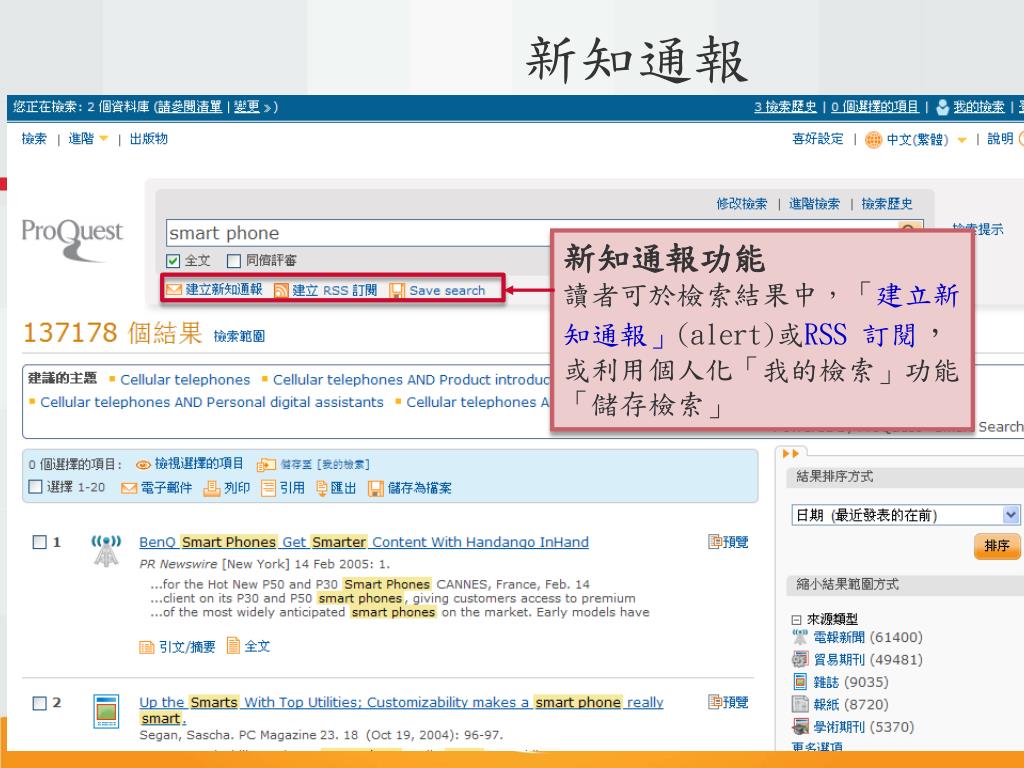Check the checkbox for result 1
The image size is (1024, 768).
point(39,542)
